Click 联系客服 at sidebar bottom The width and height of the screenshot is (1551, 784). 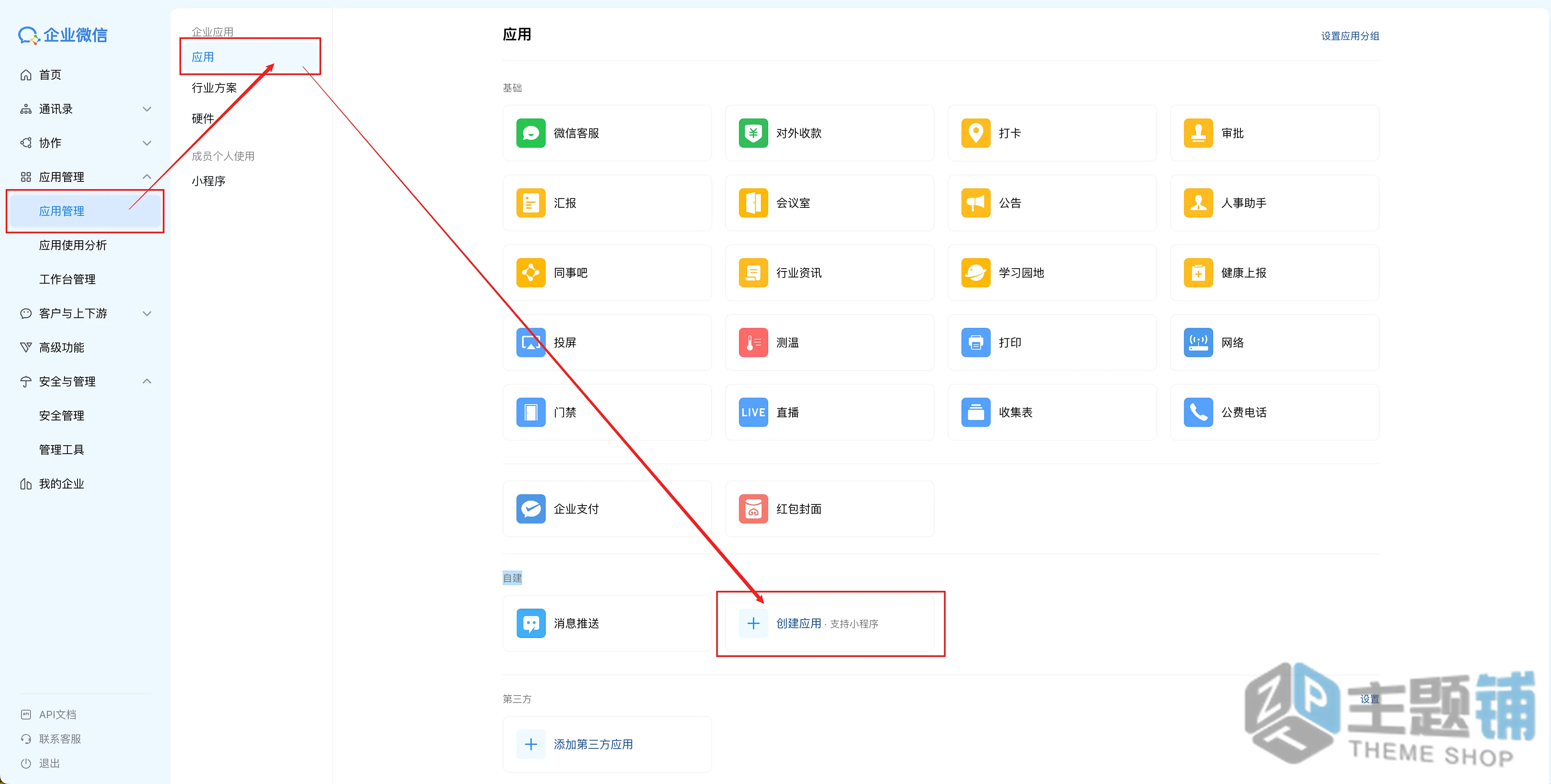click(60, 739)
